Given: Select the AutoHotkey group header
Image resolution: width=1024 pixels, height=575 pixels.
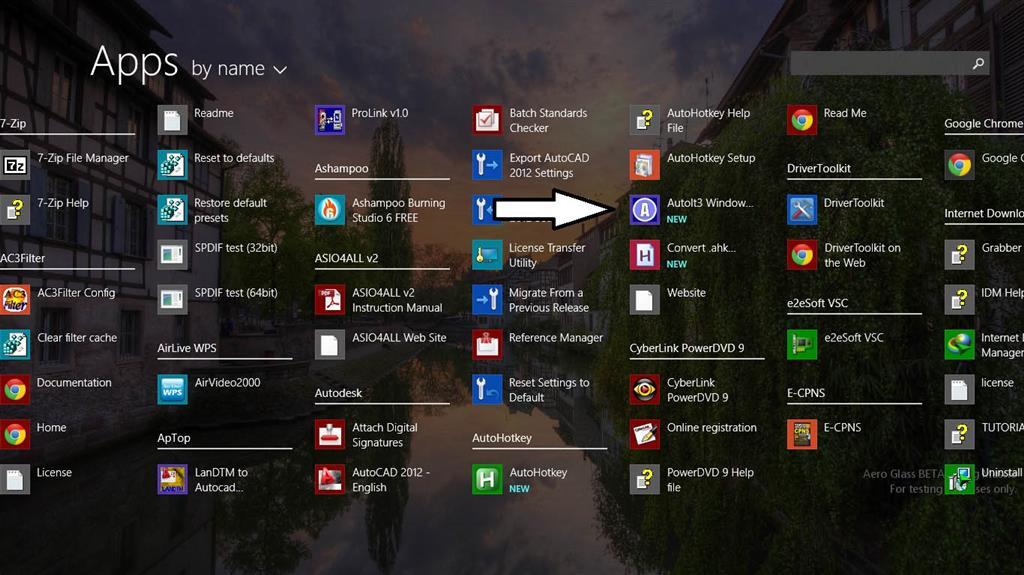Looking at the screenshot, I should (x=502, y=438).
